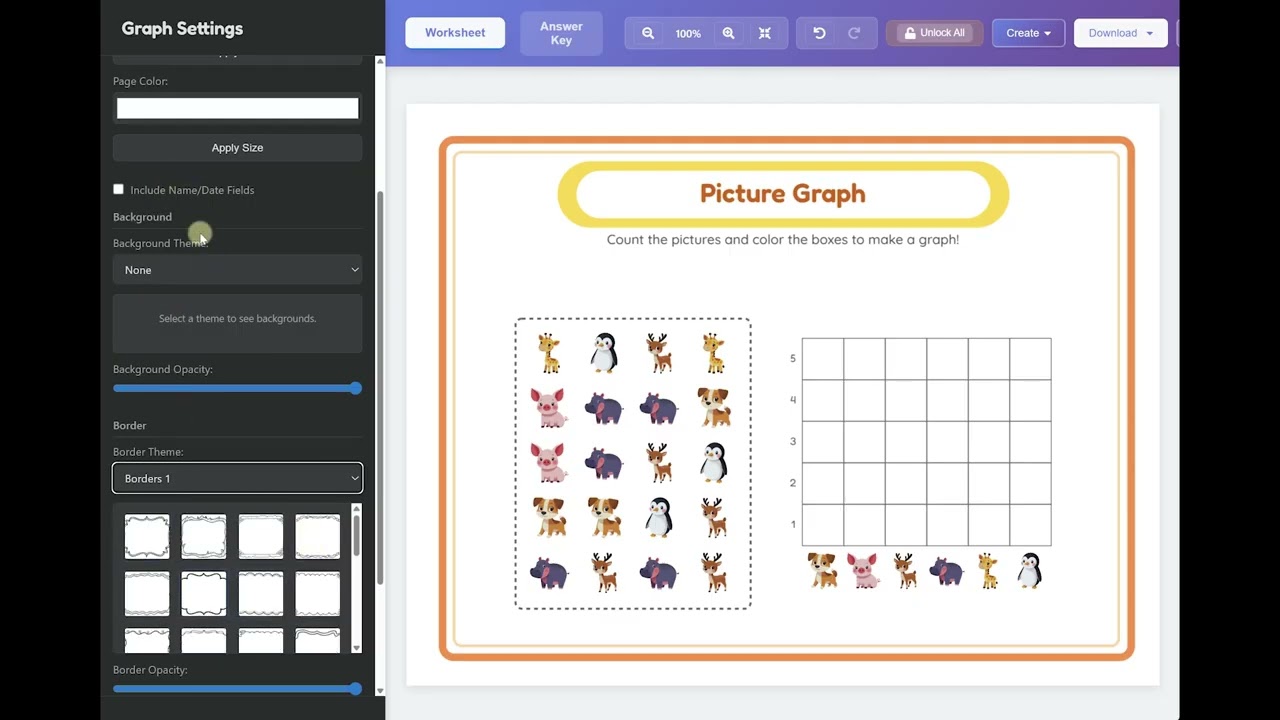The width and height of the screenshot is (1280, 720).
Task: Click the graph axis label 5
Action: pos(793,358)
